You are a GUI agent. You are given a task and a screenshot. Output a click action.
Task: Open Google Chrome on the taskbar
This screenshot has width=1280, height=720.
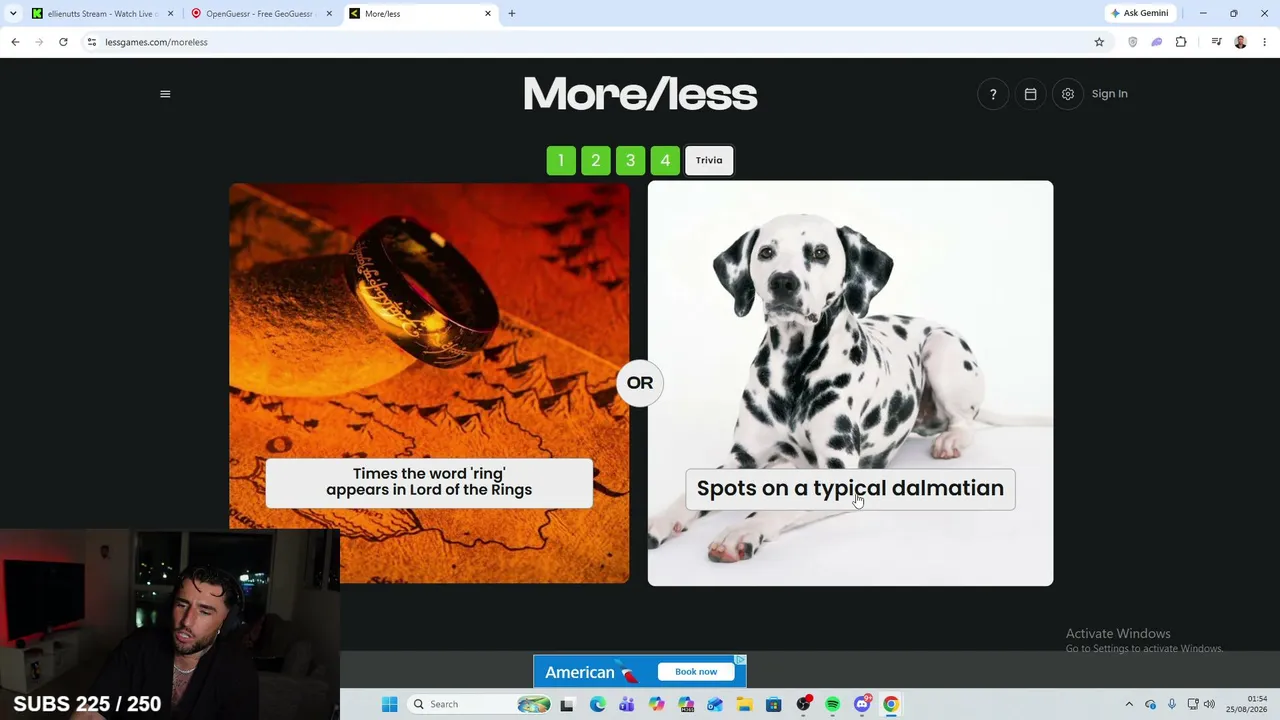click(x=891, y=704)
